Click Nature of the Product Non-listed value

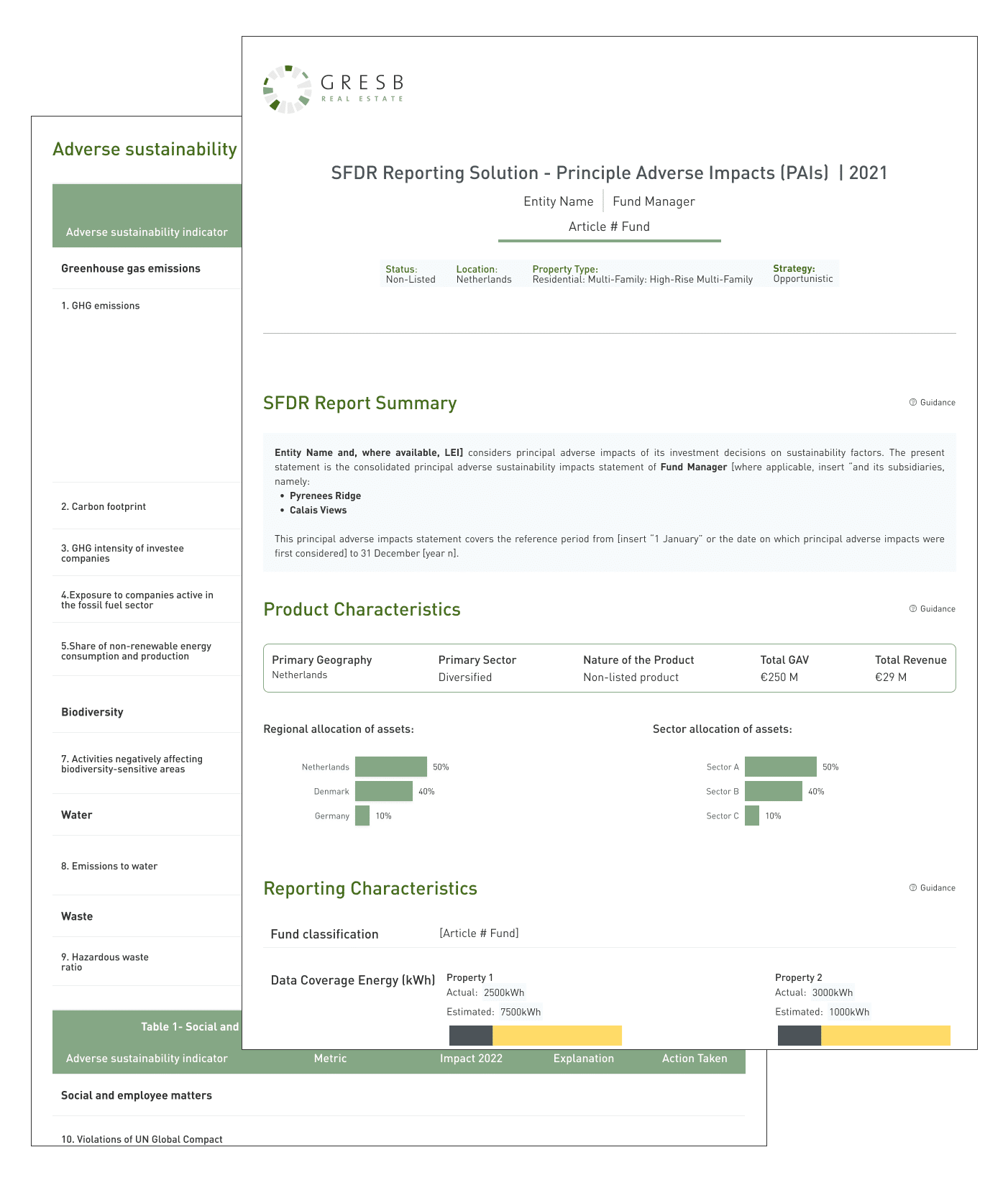631,677
